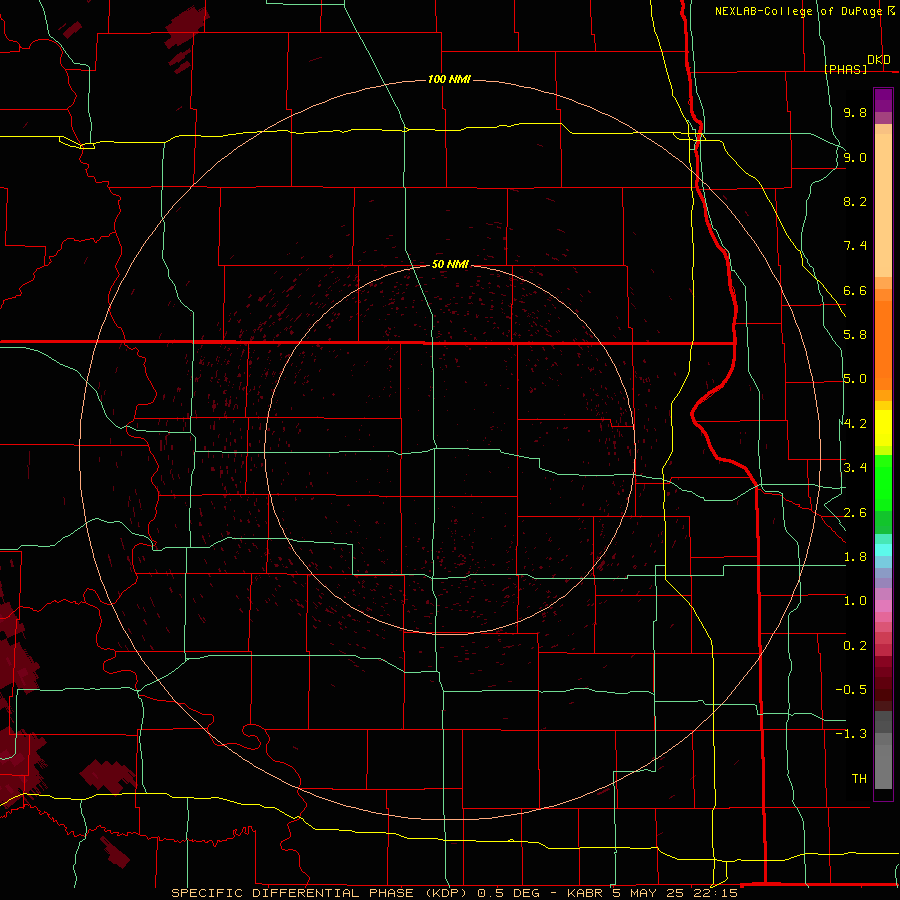
Task: Pick the pink color bar segment
Action: pos(883,606)
